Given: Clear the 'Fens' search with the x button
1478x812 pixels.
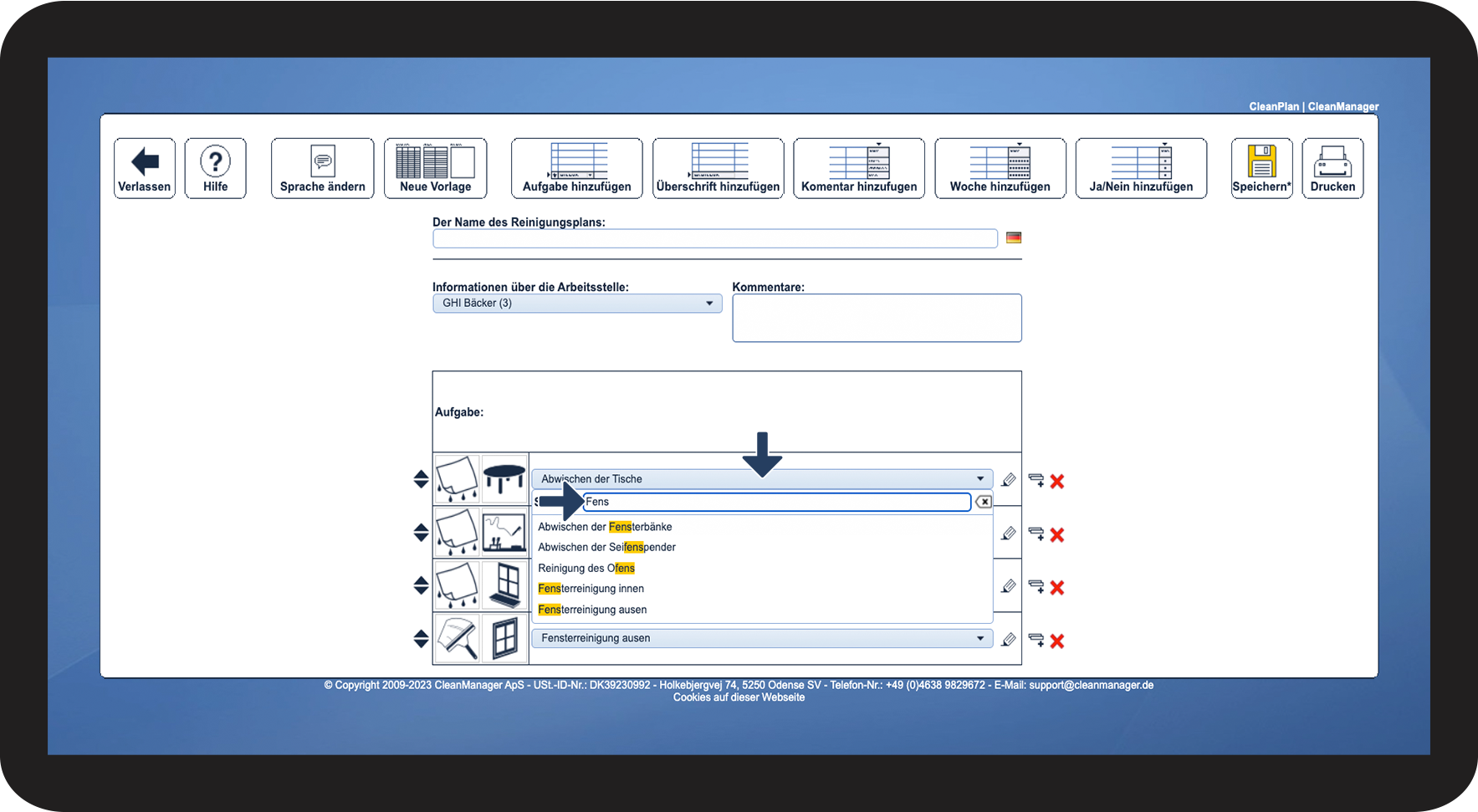Looking at the screenshot, I should click(984, 502).
